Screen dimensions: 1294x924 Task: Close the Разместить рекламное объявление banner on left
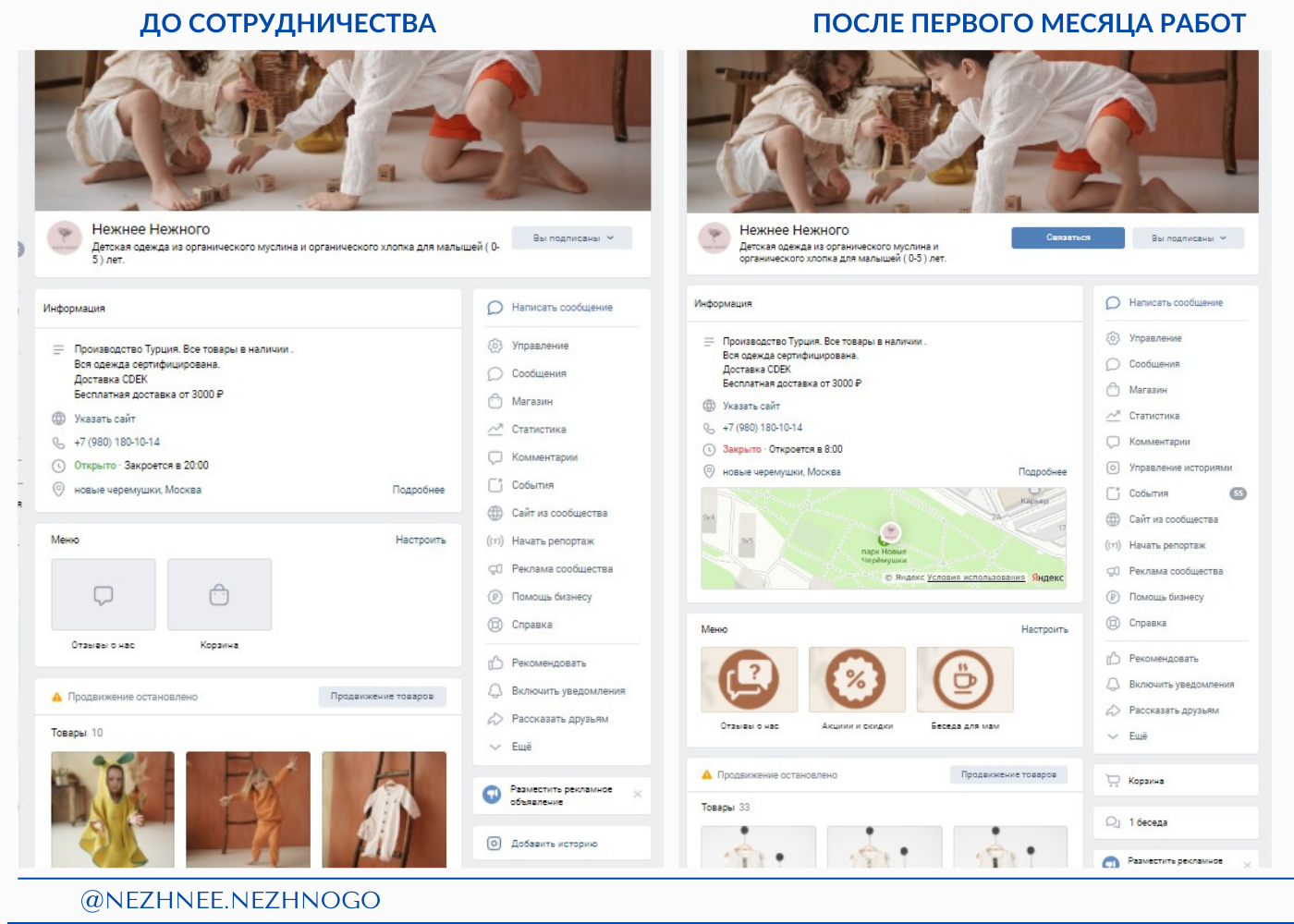pos(638,794)
